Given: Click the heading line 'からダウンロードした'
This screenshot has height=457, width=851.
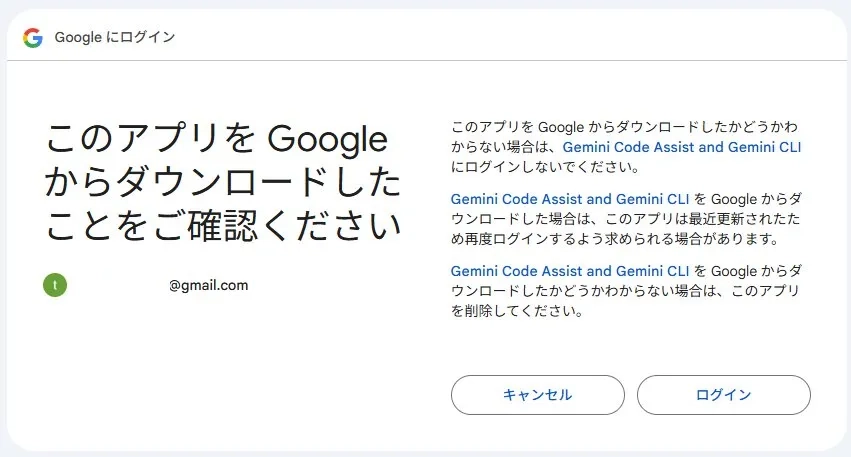Looking at the screenshot, I should point(223,182).
